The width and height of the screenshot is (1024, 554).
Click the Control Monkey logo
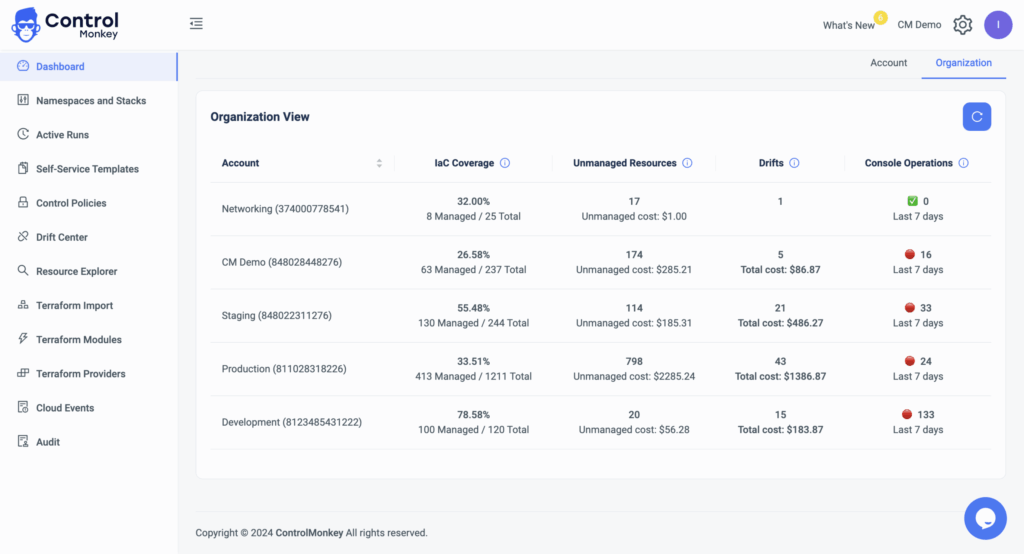point(65,25)
